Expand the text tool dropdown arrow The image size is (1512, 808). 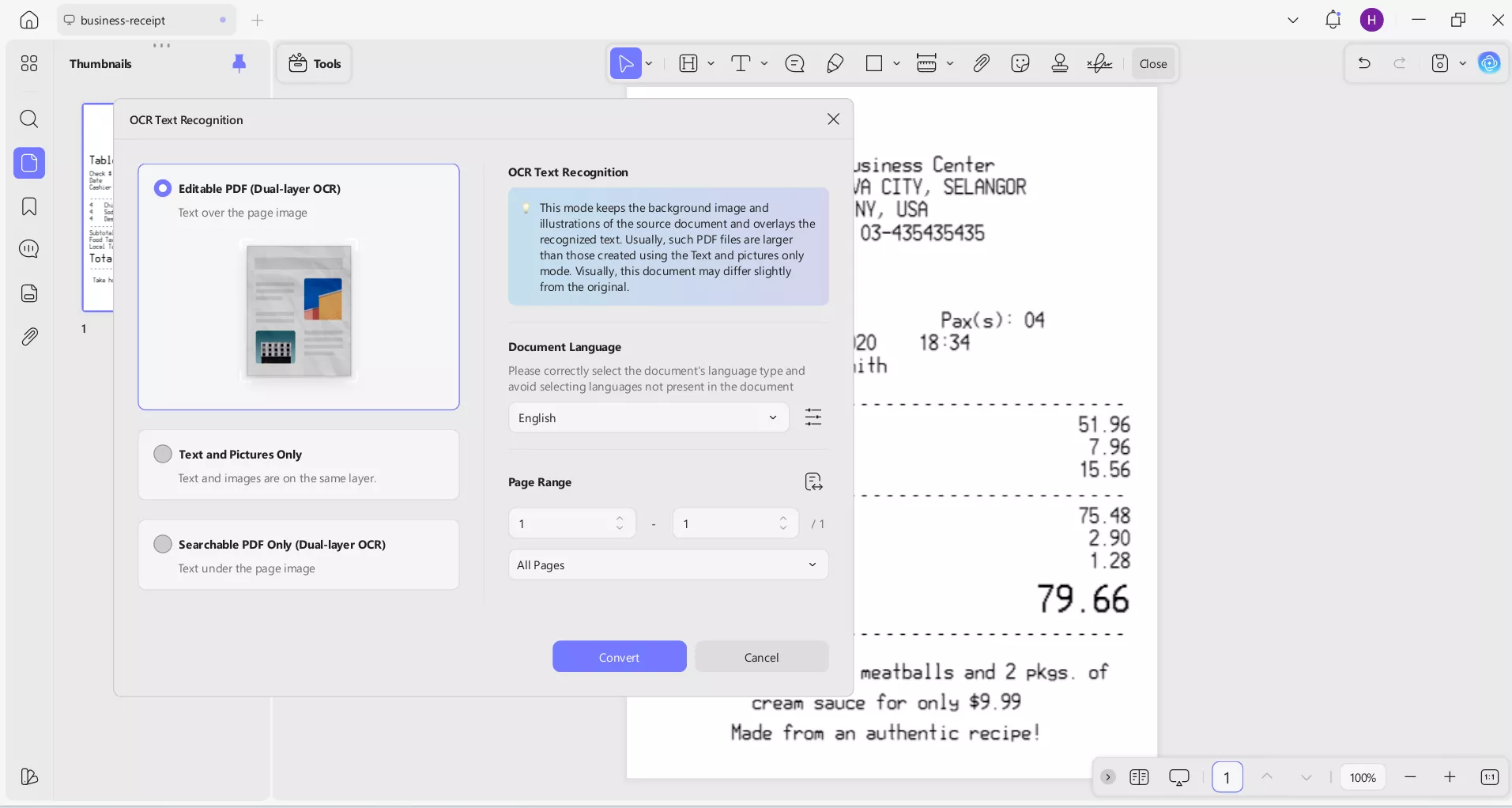[764, 63]
